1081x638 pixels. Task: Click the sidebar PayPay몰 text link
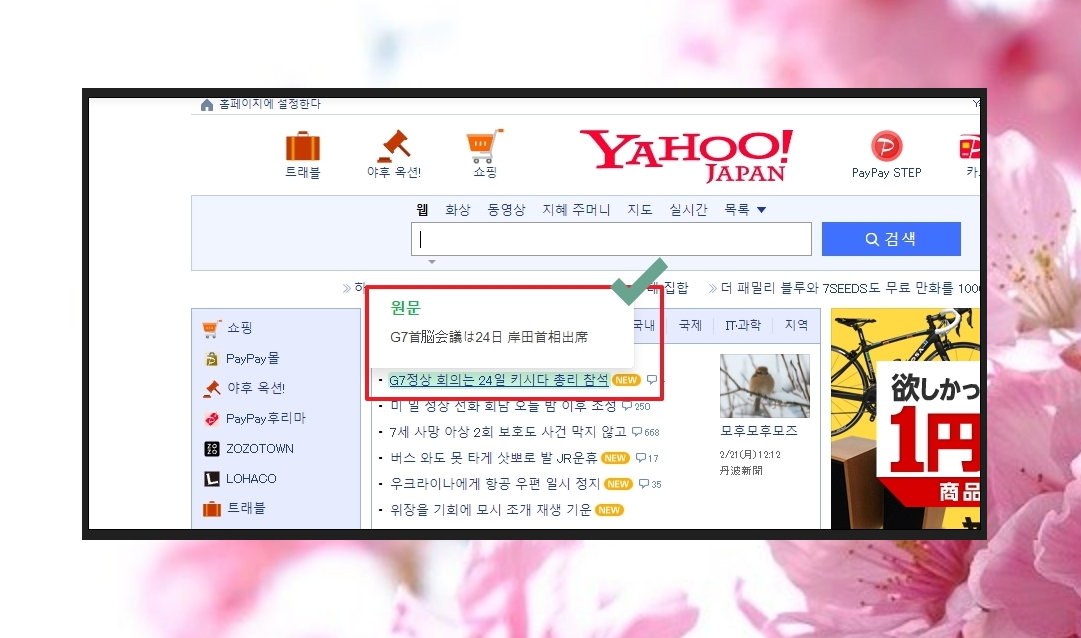(x=252, y=359)
